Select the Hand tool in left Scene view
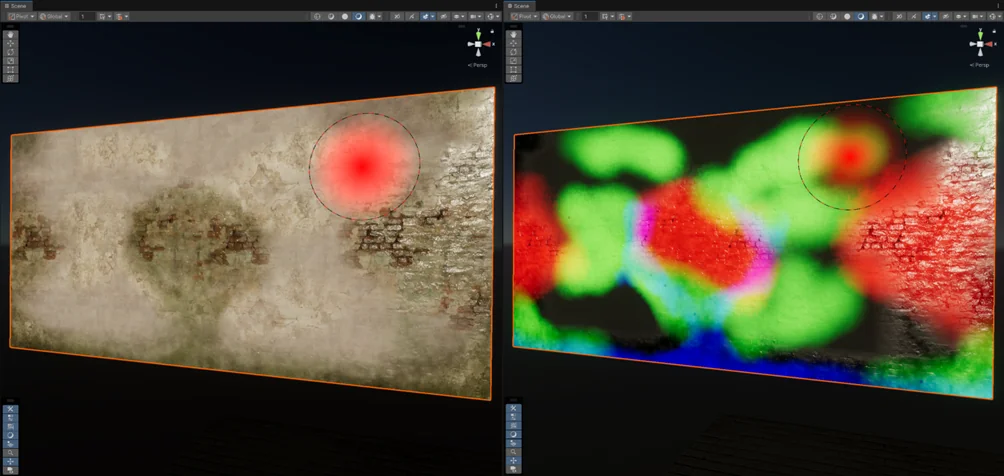 click(11, 35)
